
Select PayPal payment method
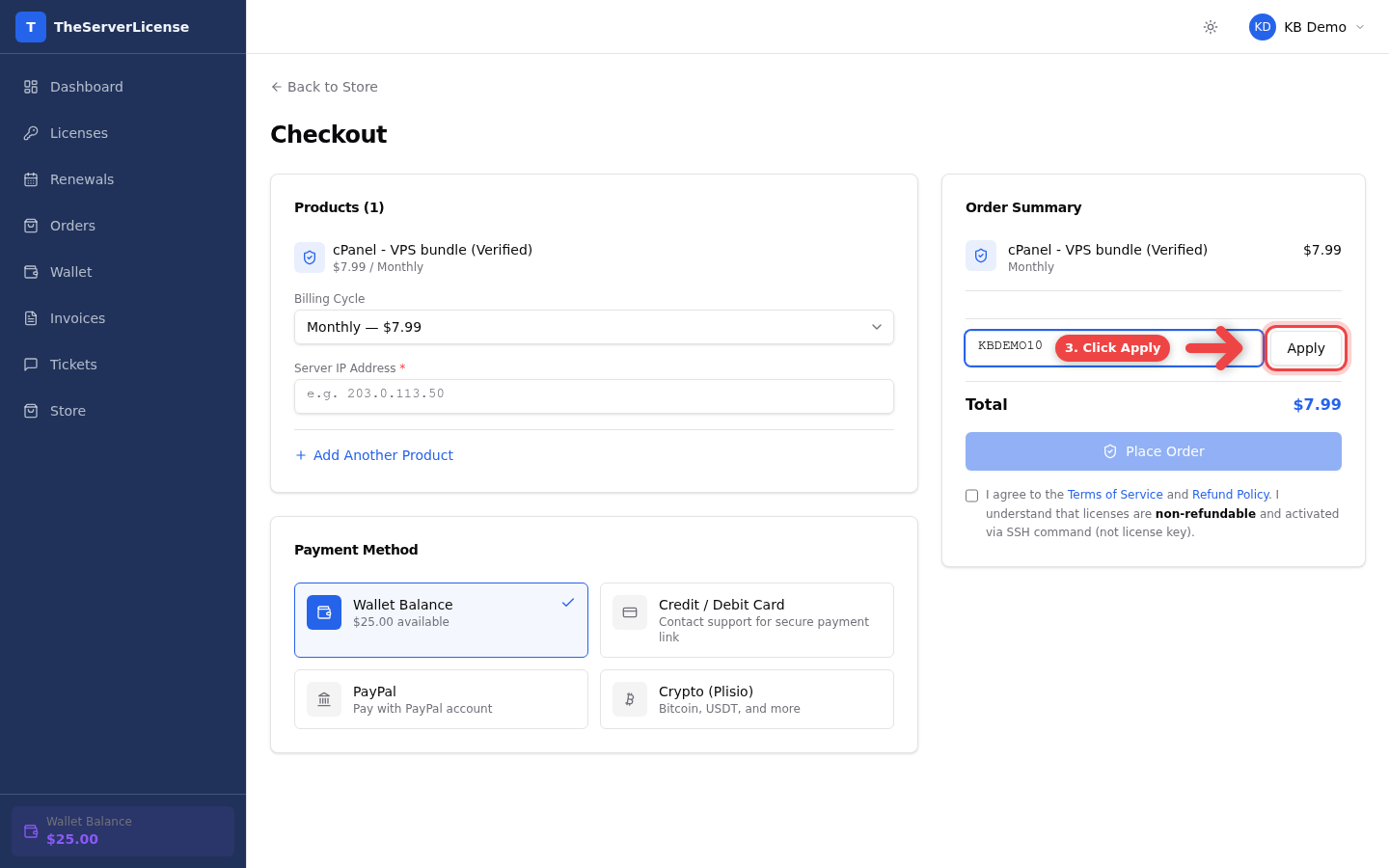[x=441, y=699]
